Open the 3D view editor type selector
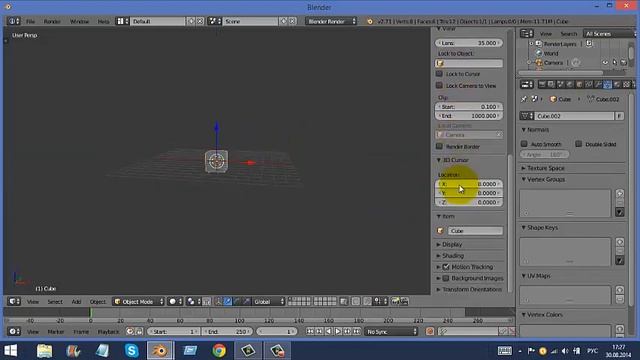640x360 pixels. pos(14,302)
